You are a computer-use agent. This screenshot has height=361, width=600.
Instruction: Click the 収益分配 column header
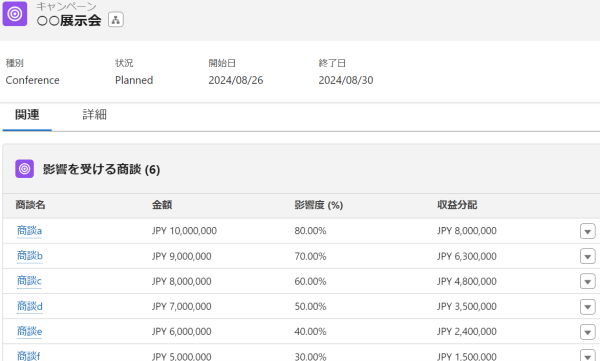pyautogui.click(x=457, y=205)
